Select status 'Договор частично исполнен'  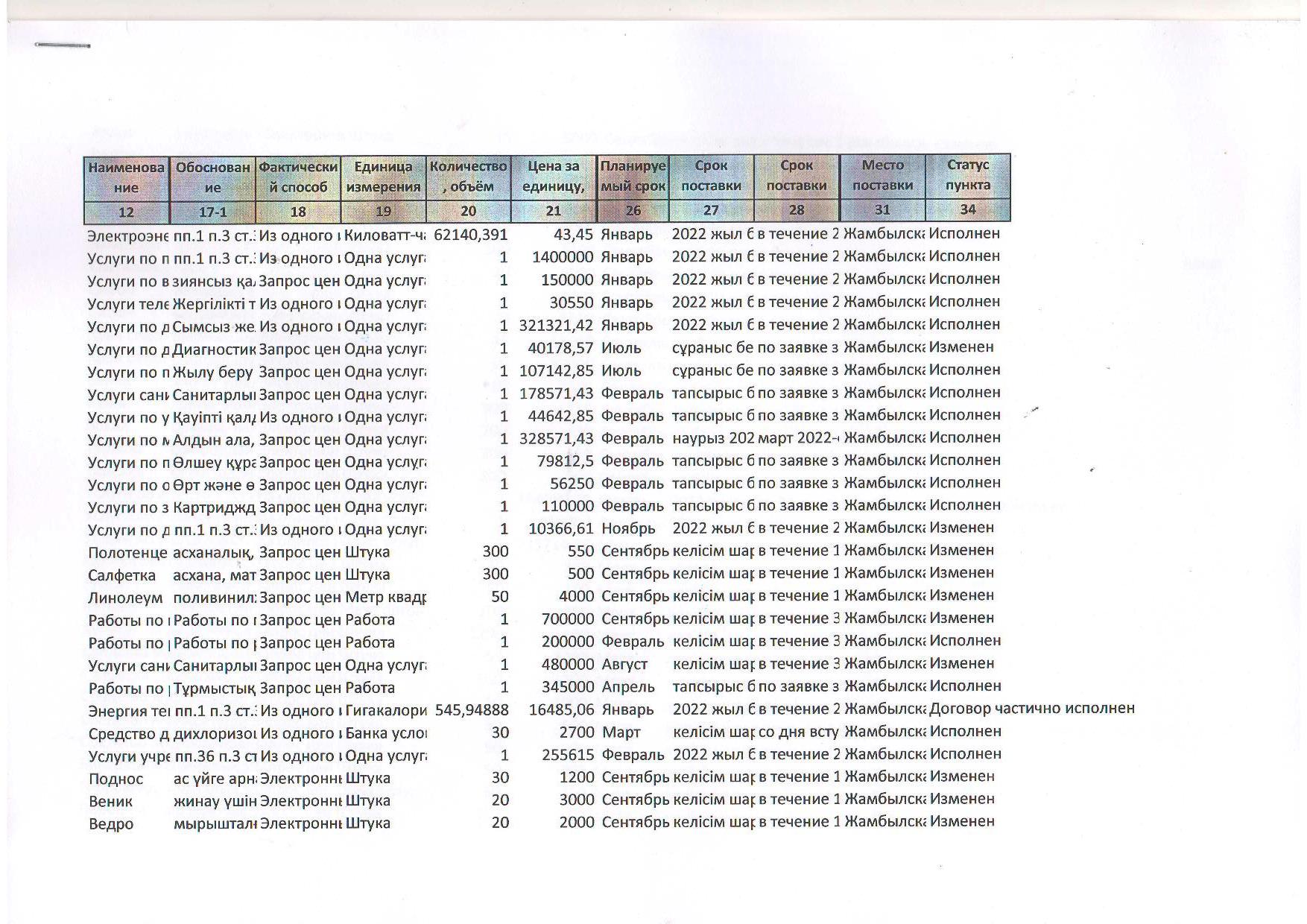(x=1032, y=709)
